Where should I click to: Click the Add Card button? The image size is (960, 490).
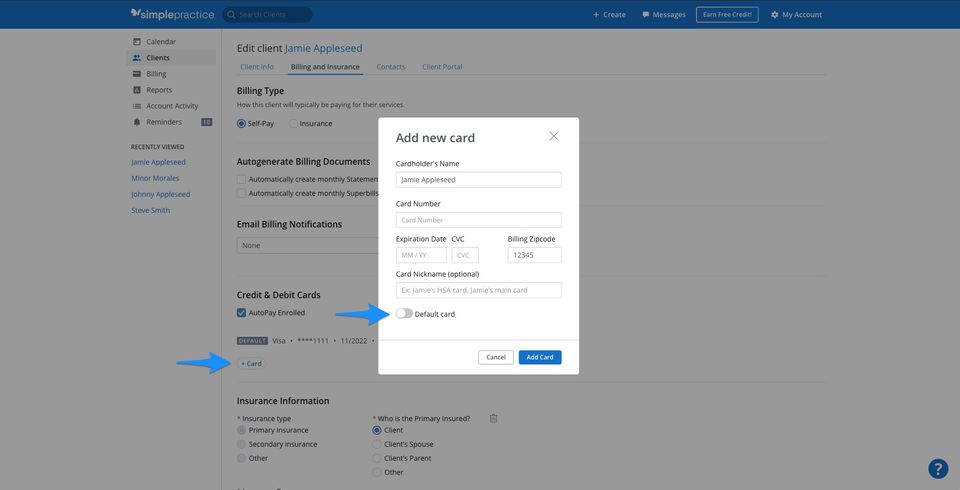[x=540, y=357]
